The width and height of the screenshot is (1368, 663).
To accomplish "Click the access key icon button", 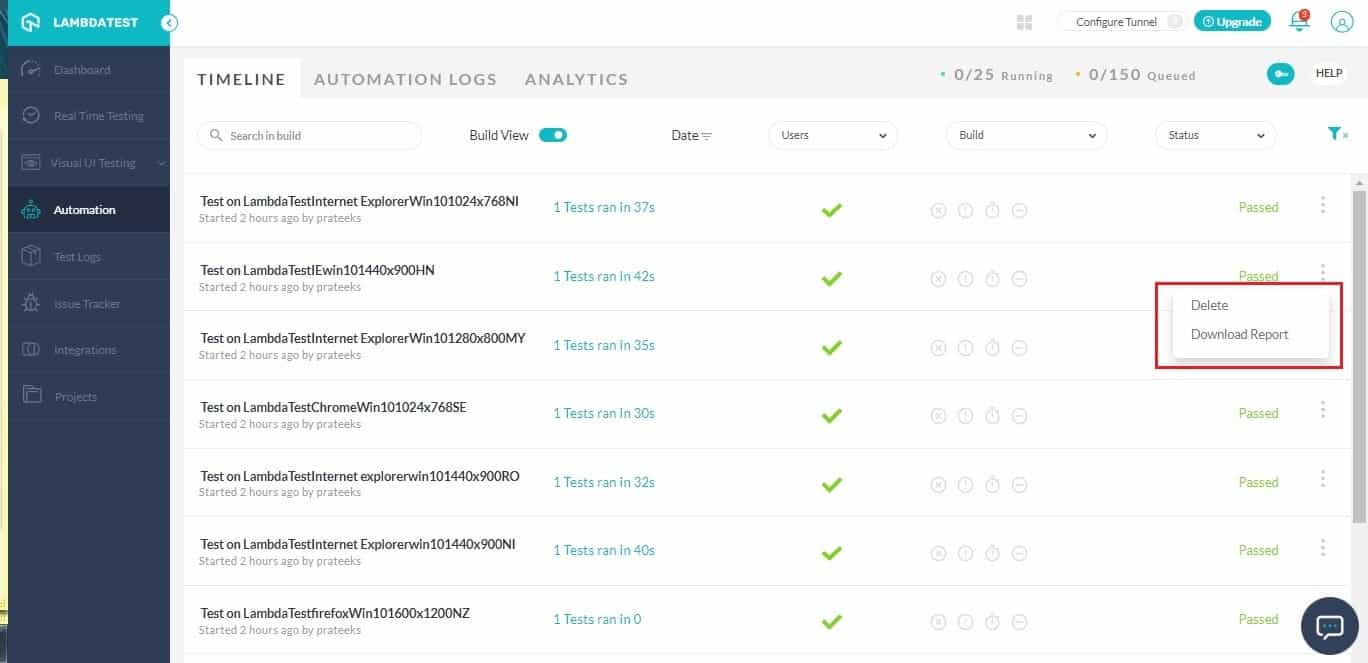I will click(x=1280, y=74).
